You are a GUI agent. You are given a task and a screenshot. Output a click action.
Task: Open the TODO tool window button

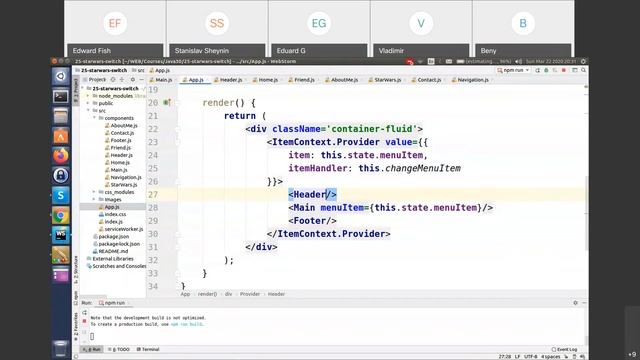pyautogui.click(x=119, y=349)
